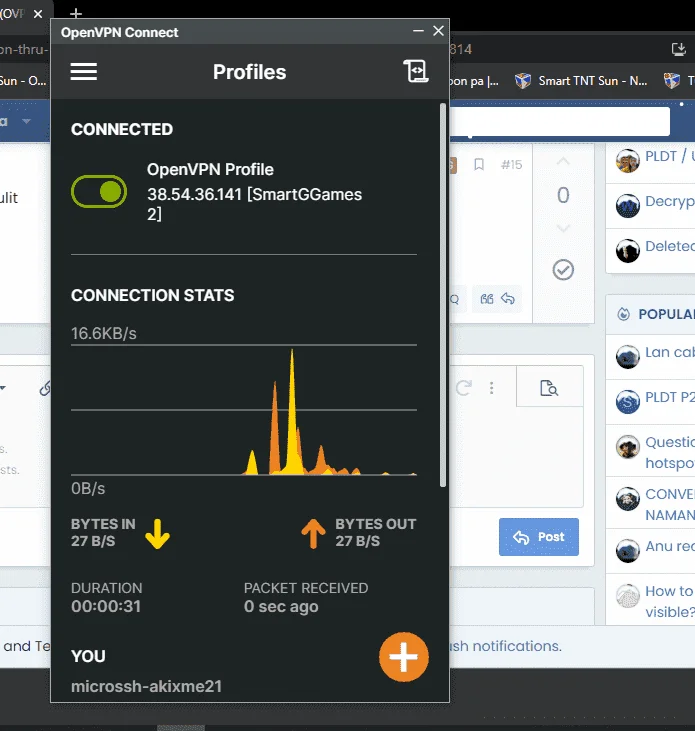Open the Anu rec thread link
Screen dimensions: 695x731
tap(670, 546)
